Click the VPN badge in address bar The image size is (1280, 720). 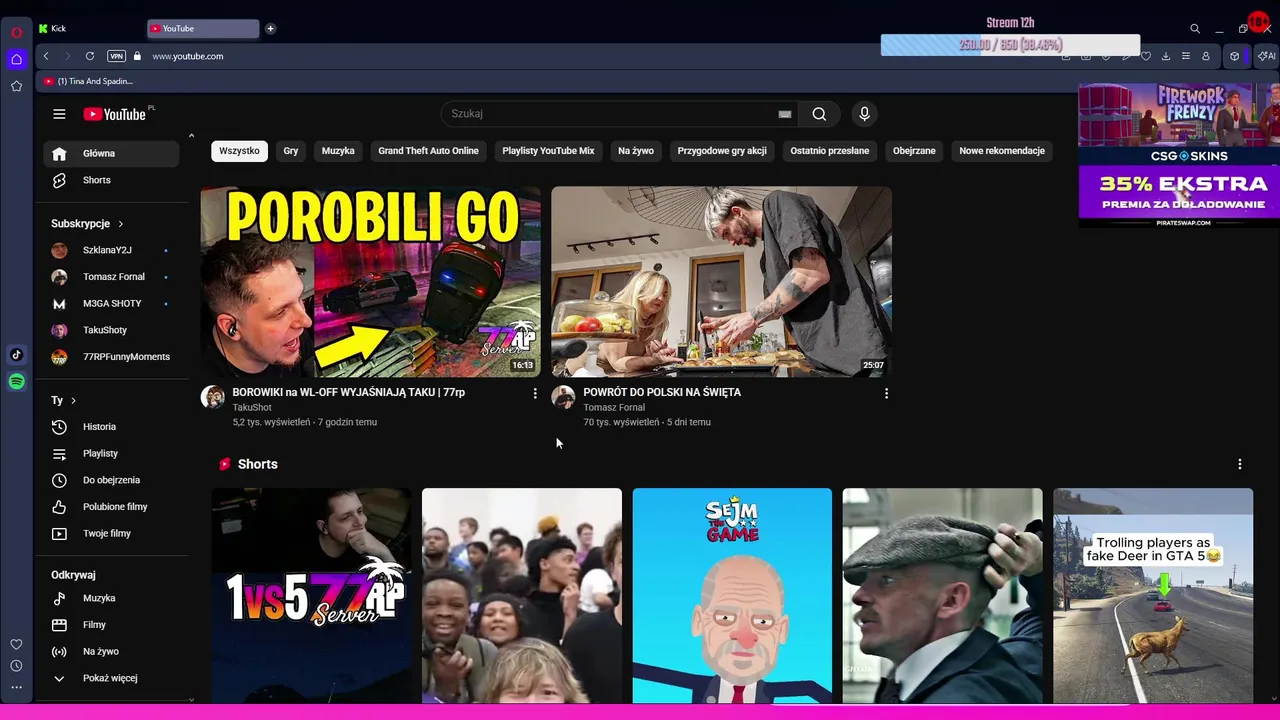(x=116, y=56)
